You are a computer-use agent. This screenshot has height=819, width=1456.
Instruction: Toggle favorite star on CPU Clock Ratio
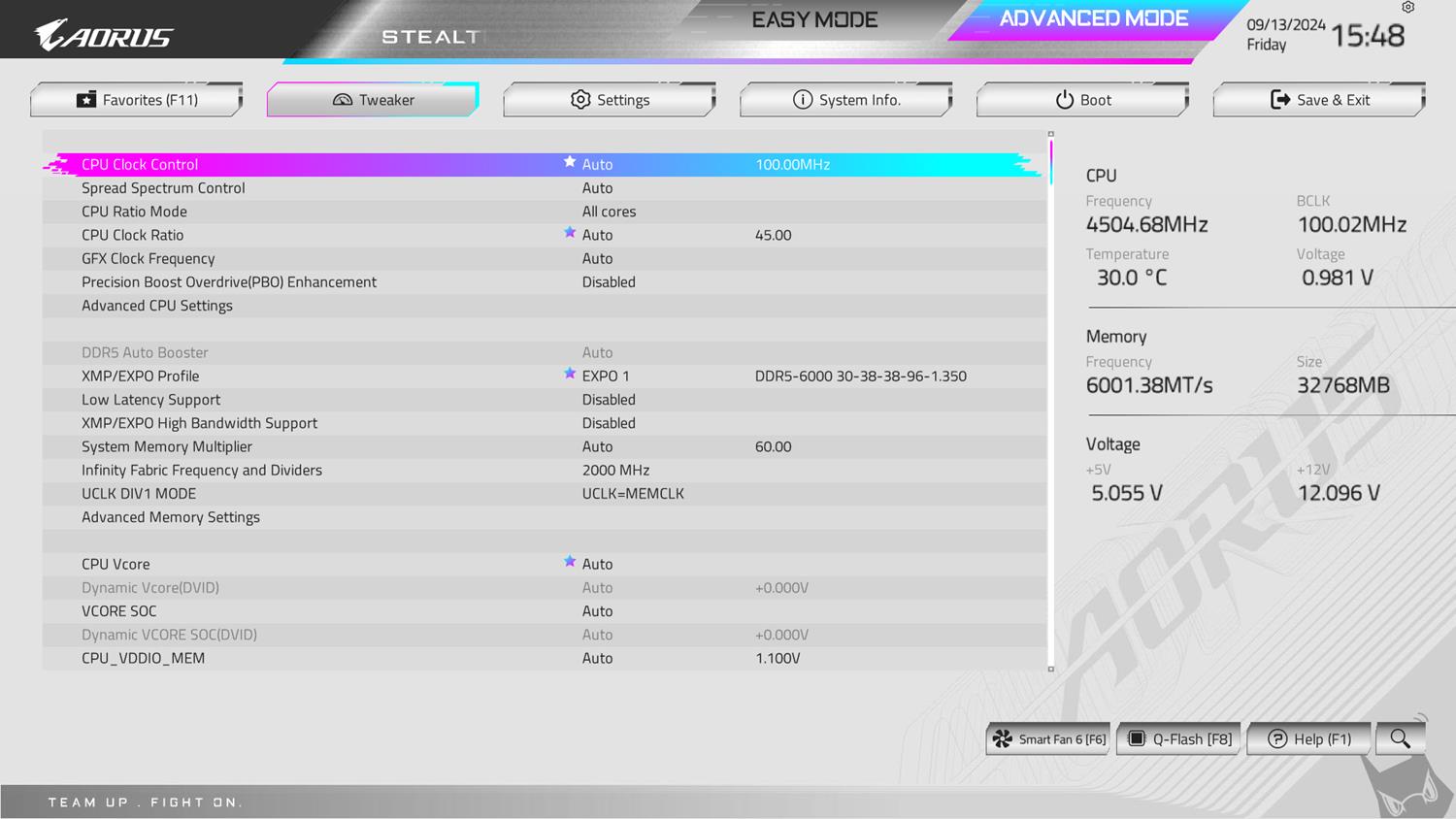(570, 233)
